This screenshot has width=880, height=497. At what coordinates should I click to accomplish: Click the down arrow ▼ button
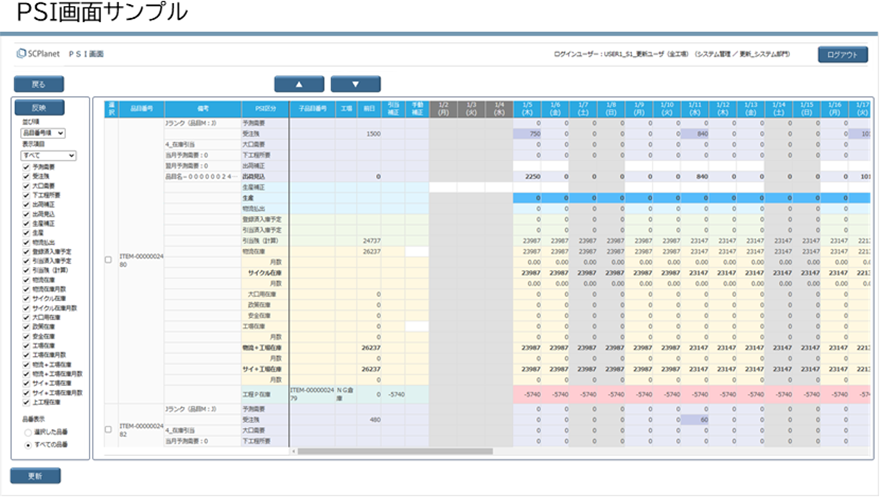(355, 84)
